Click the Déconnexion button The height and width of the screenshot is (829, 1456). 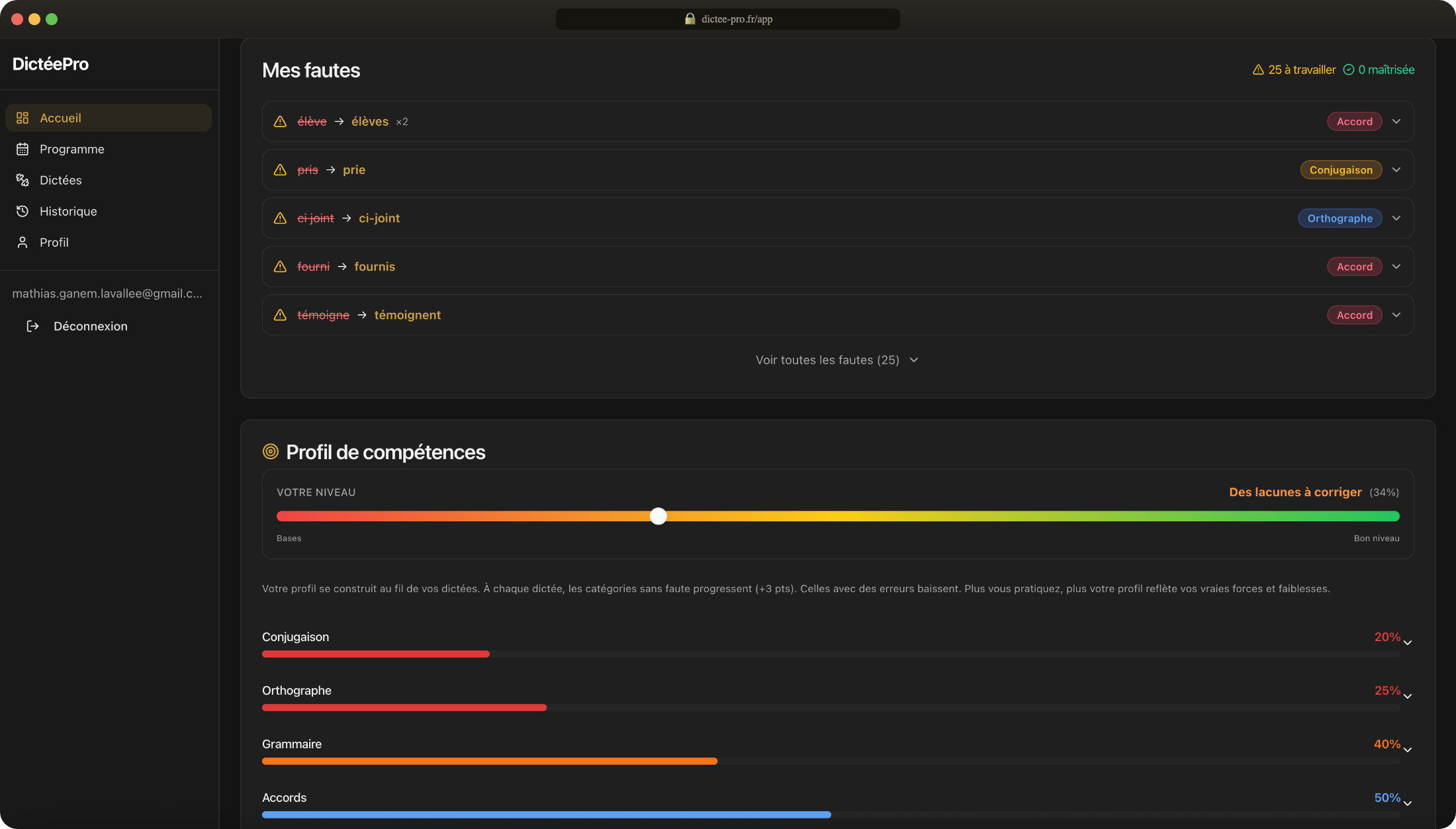coord(77,326)
